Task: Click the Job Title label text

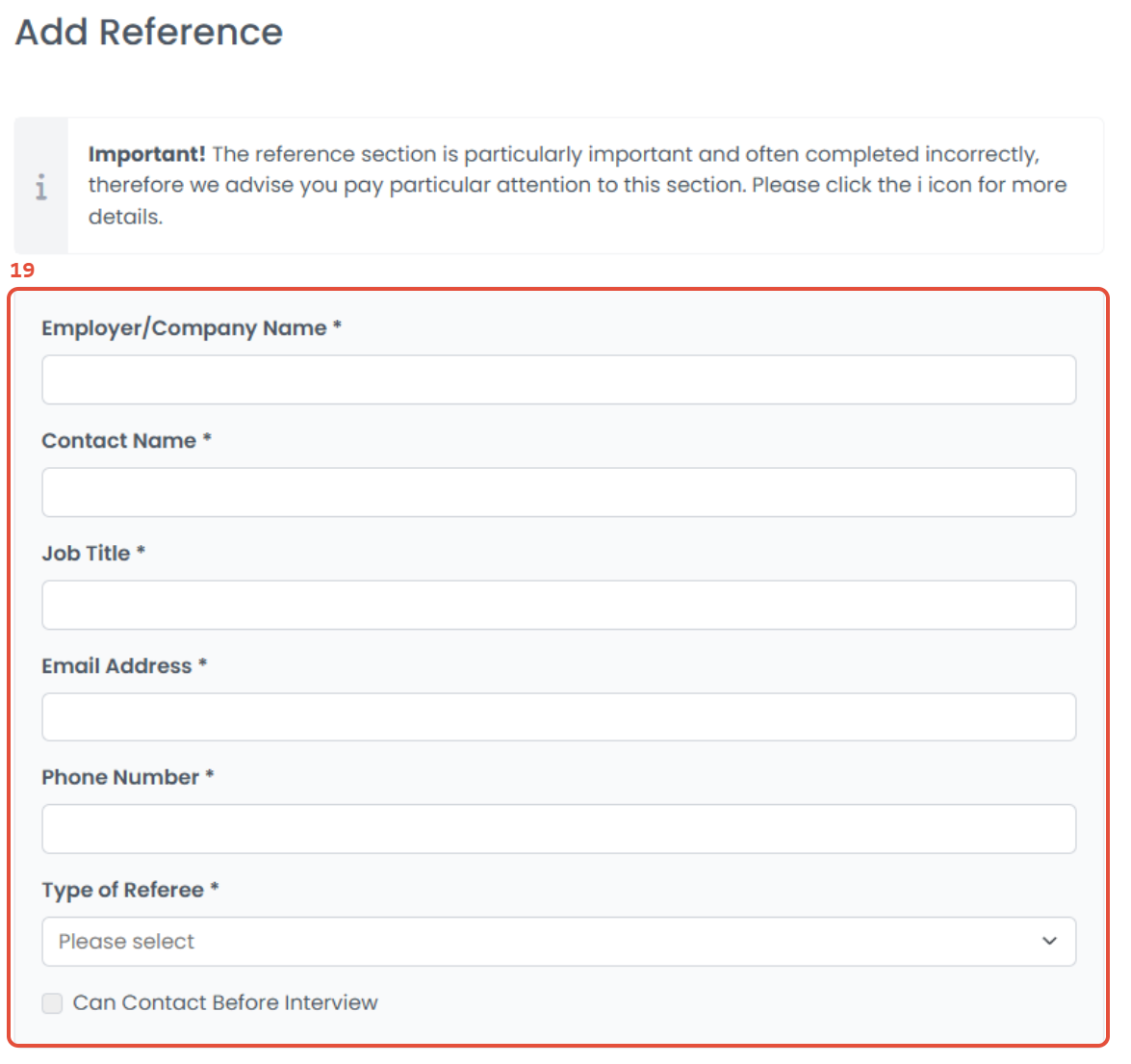Action: [x=86, y=554]
